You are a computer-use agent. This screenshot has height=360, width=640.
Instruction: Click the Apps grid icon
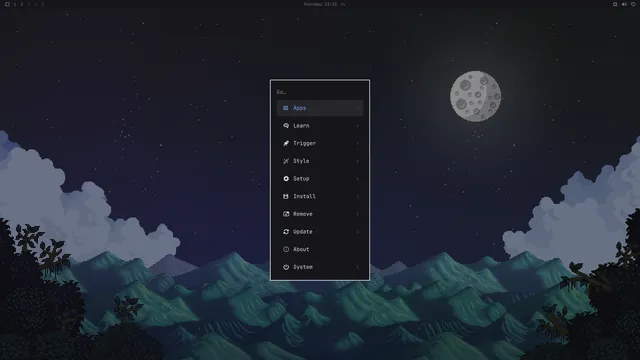pos(286,108)
